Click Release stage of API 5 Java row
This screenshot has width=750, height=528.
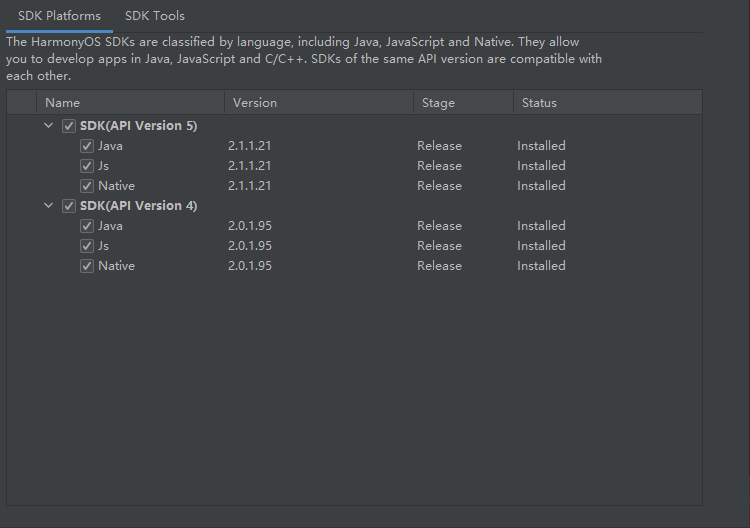pyautogui.click(x=439, y=146)
